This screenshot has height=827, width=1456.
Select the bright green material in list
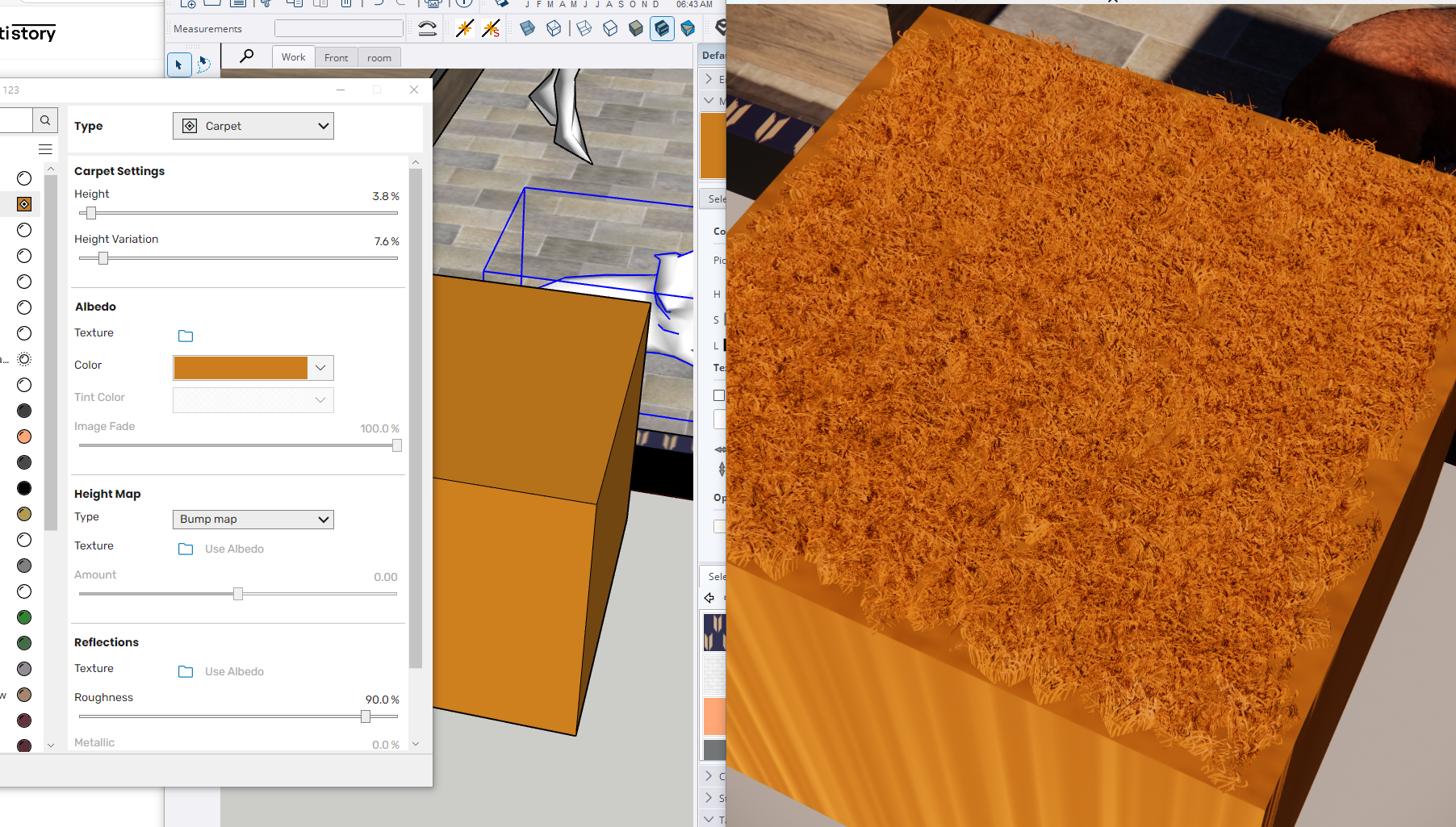pyautogui.click(x=24, y=617)
